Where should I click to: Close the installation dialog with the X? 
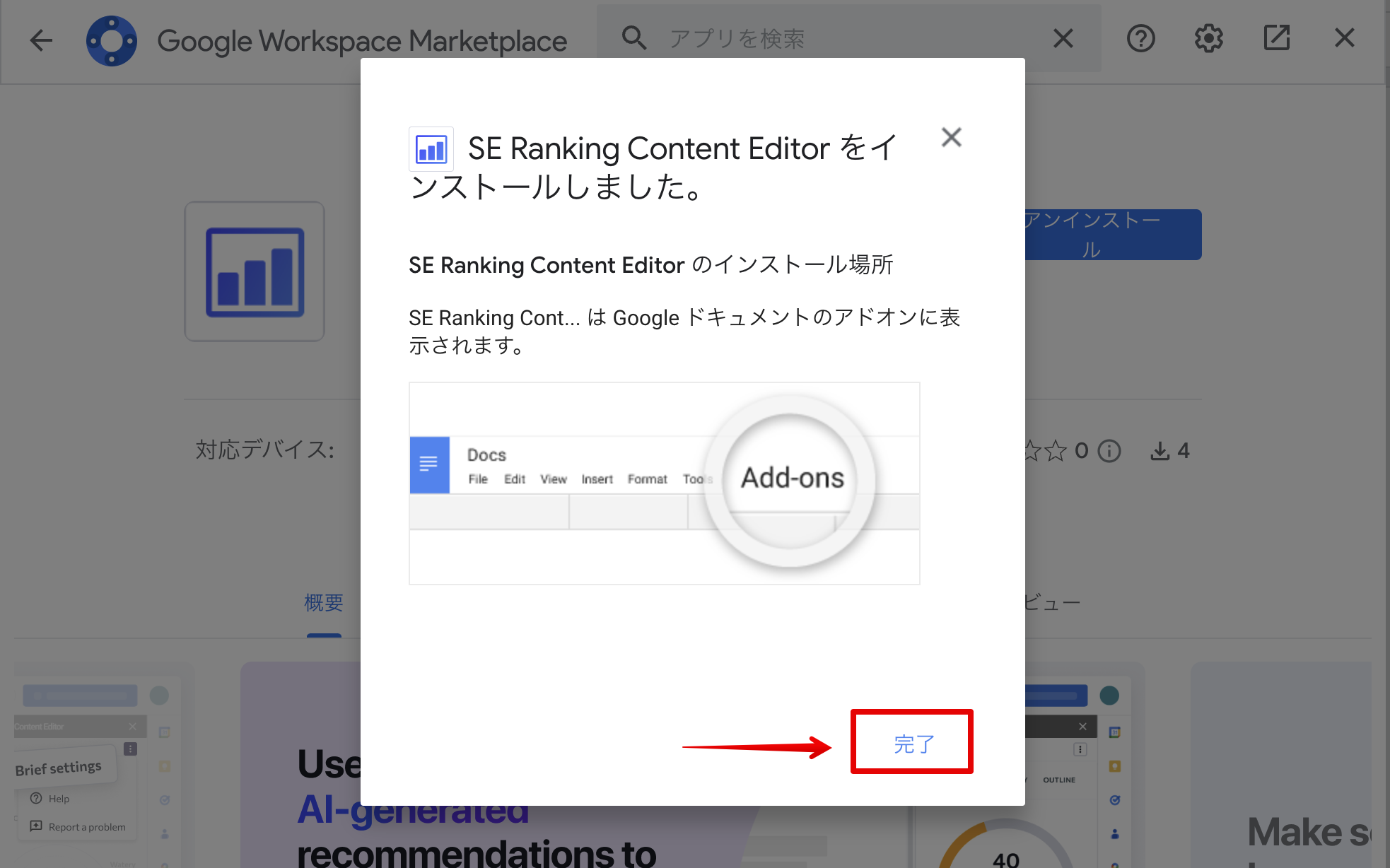click(952, 137)
